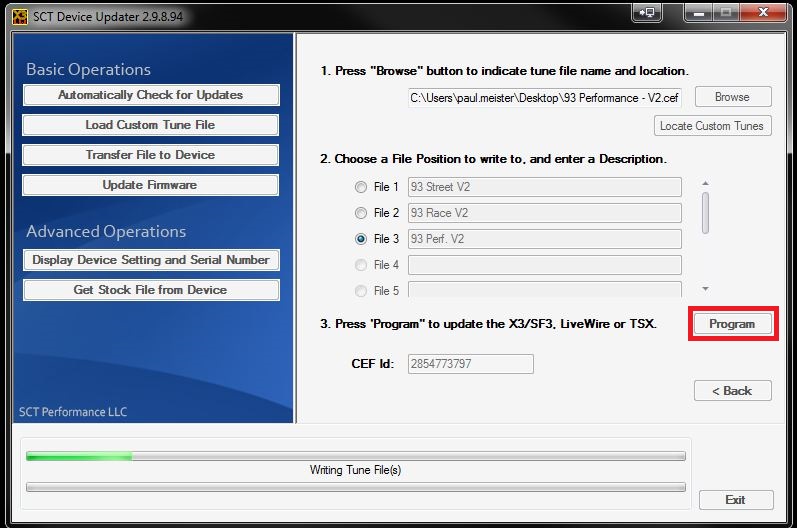Open Display Device Setting and Serial Number
The height and width of the screenshot is (528, 797).
pyautogui.click(x=151, y=260)
